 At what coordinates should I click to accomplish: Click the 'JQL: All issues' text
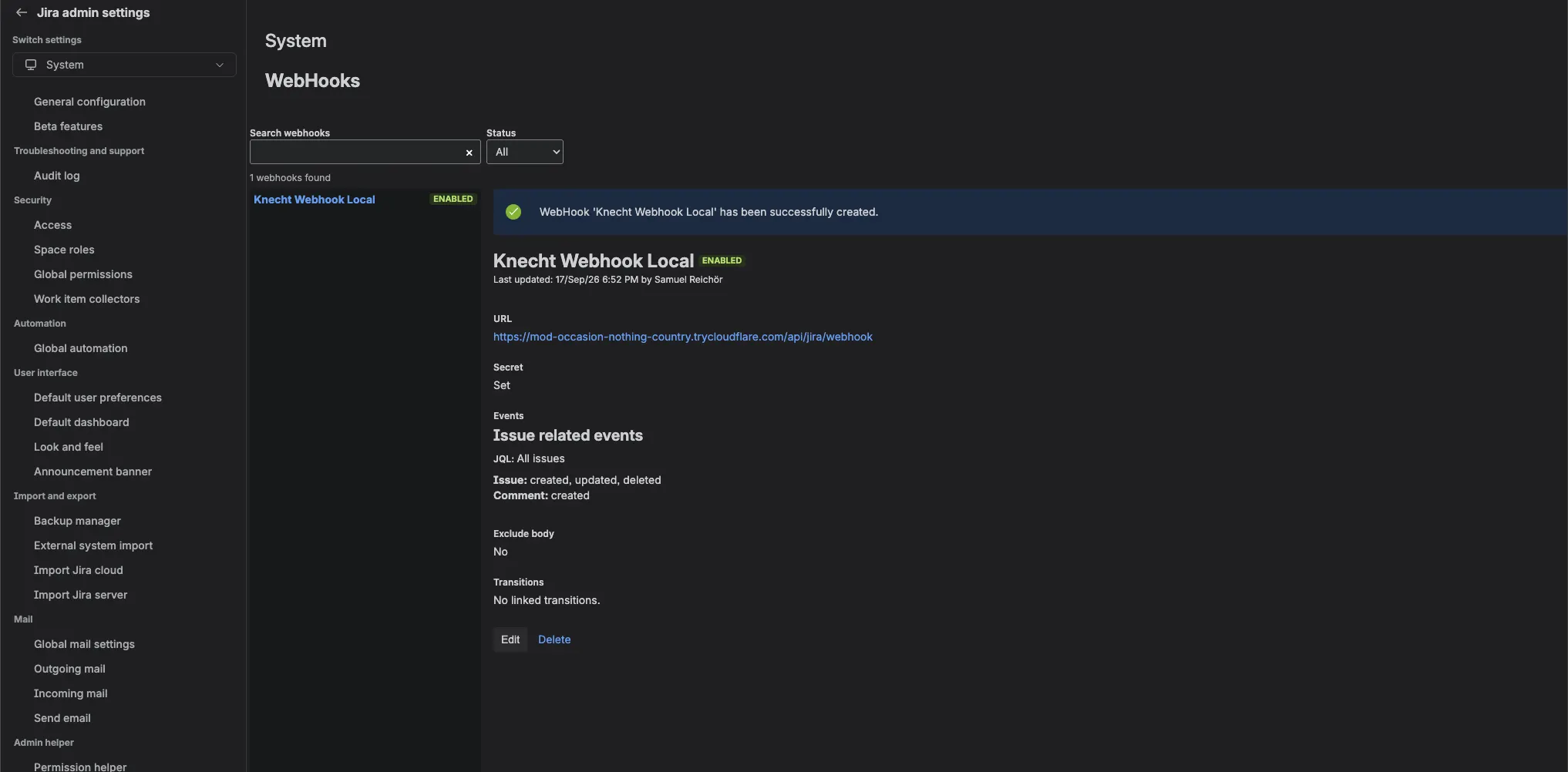coord(529,458)
